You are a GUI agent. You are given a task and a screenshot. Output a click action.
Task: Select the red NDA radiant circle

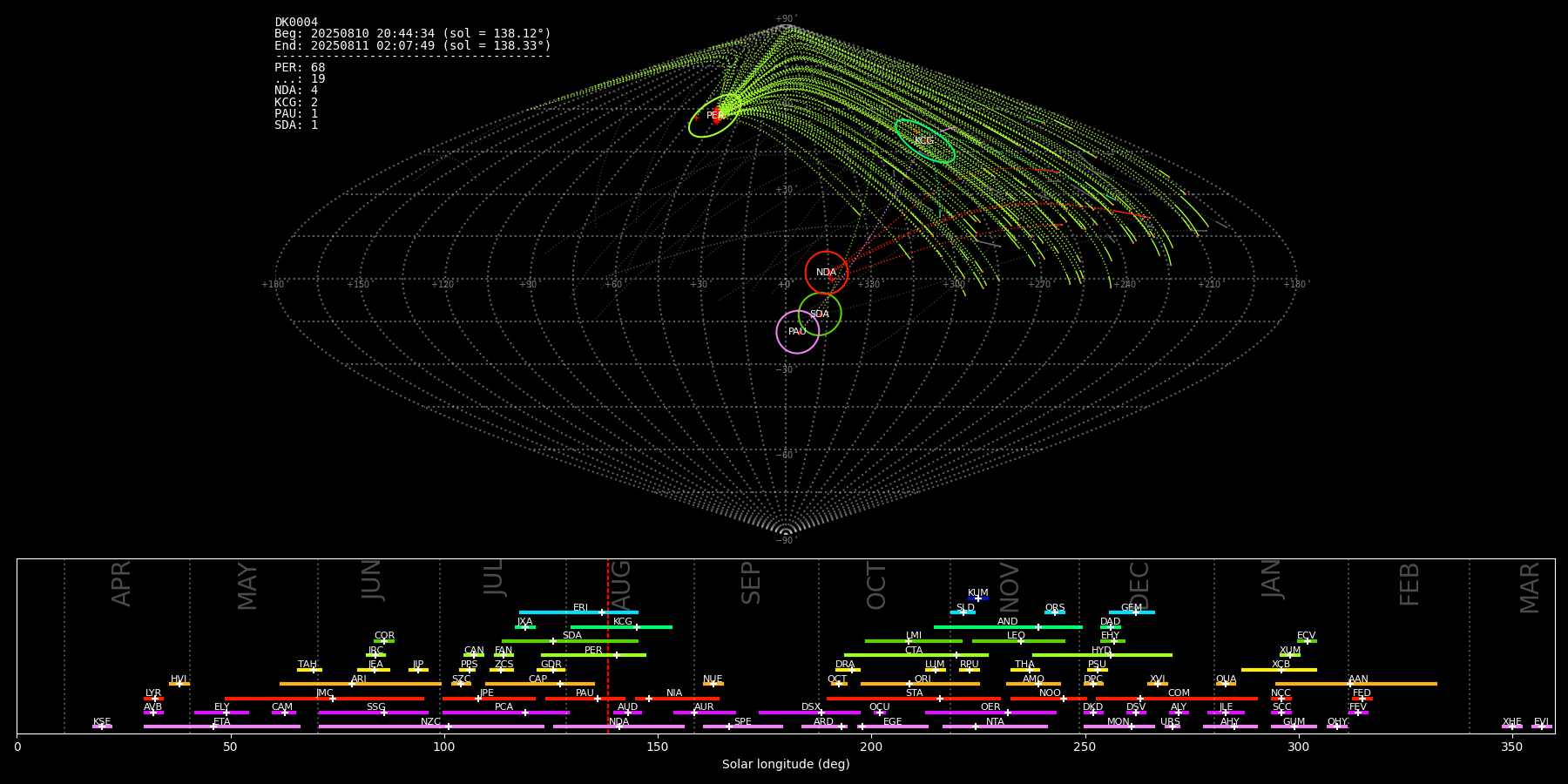click(827, 273)
